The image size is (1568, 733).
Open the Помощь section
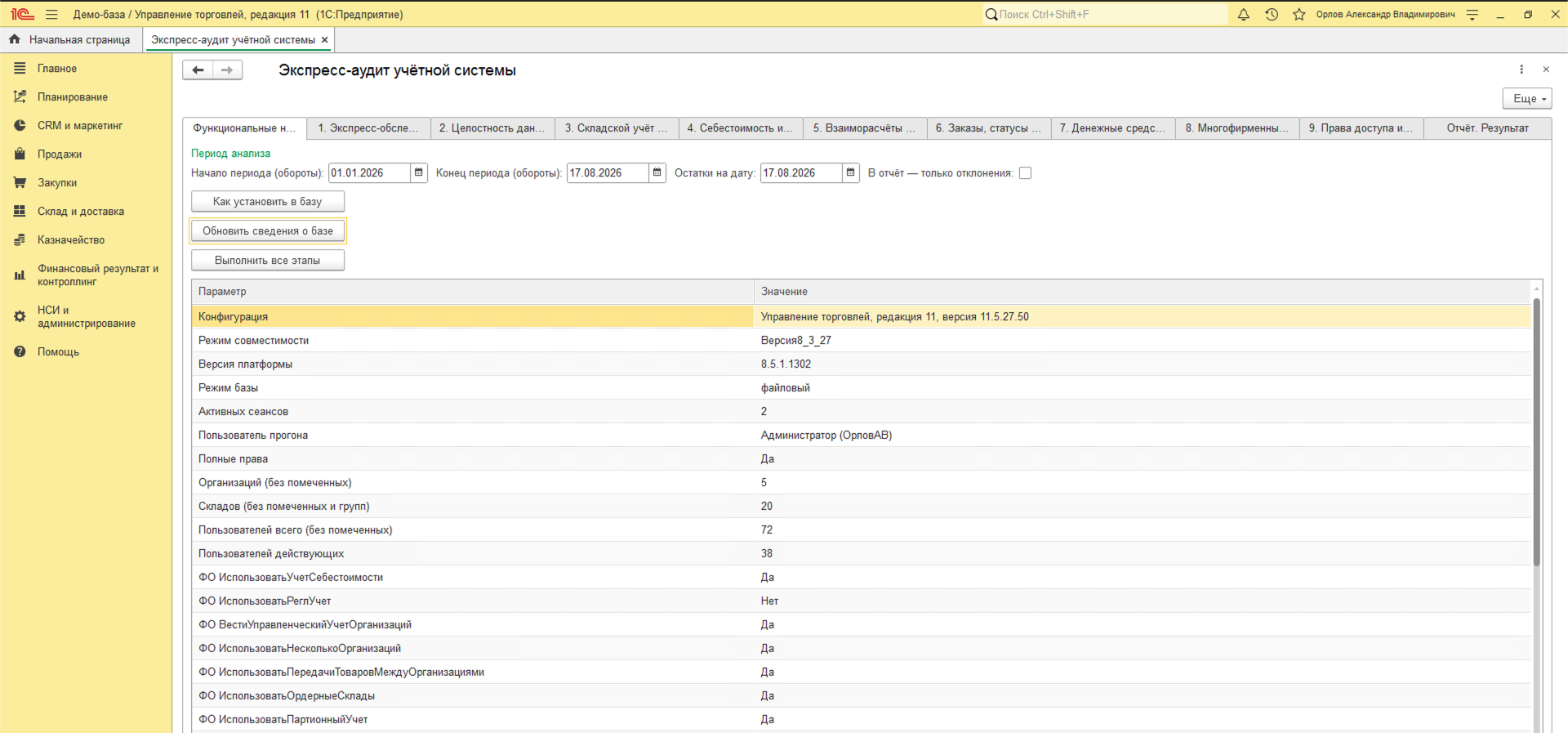[86, 352]
